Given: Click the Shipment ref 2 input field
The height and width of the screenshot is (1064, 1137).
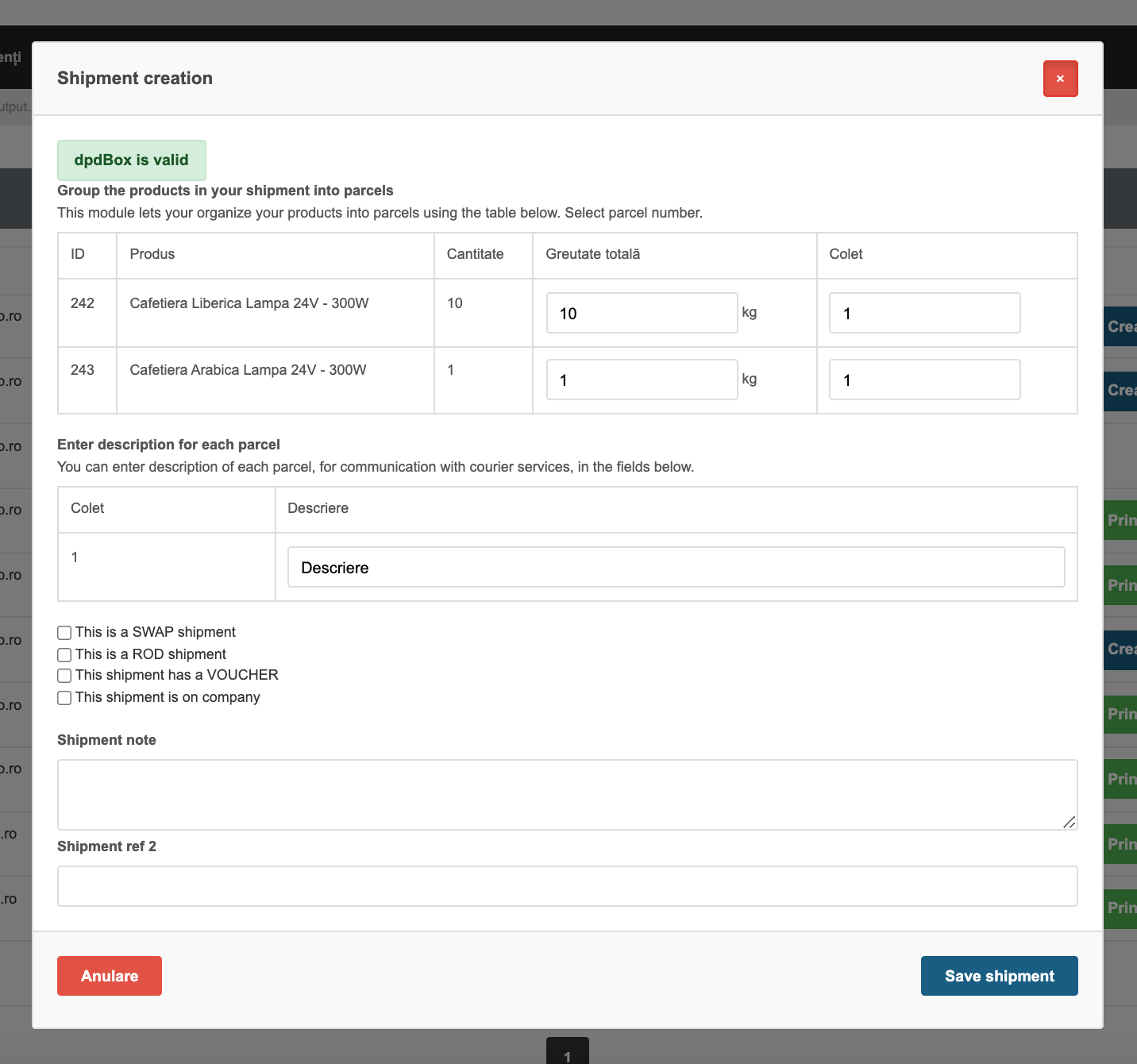Looking at the screenshot, I should tap(567, 886).
